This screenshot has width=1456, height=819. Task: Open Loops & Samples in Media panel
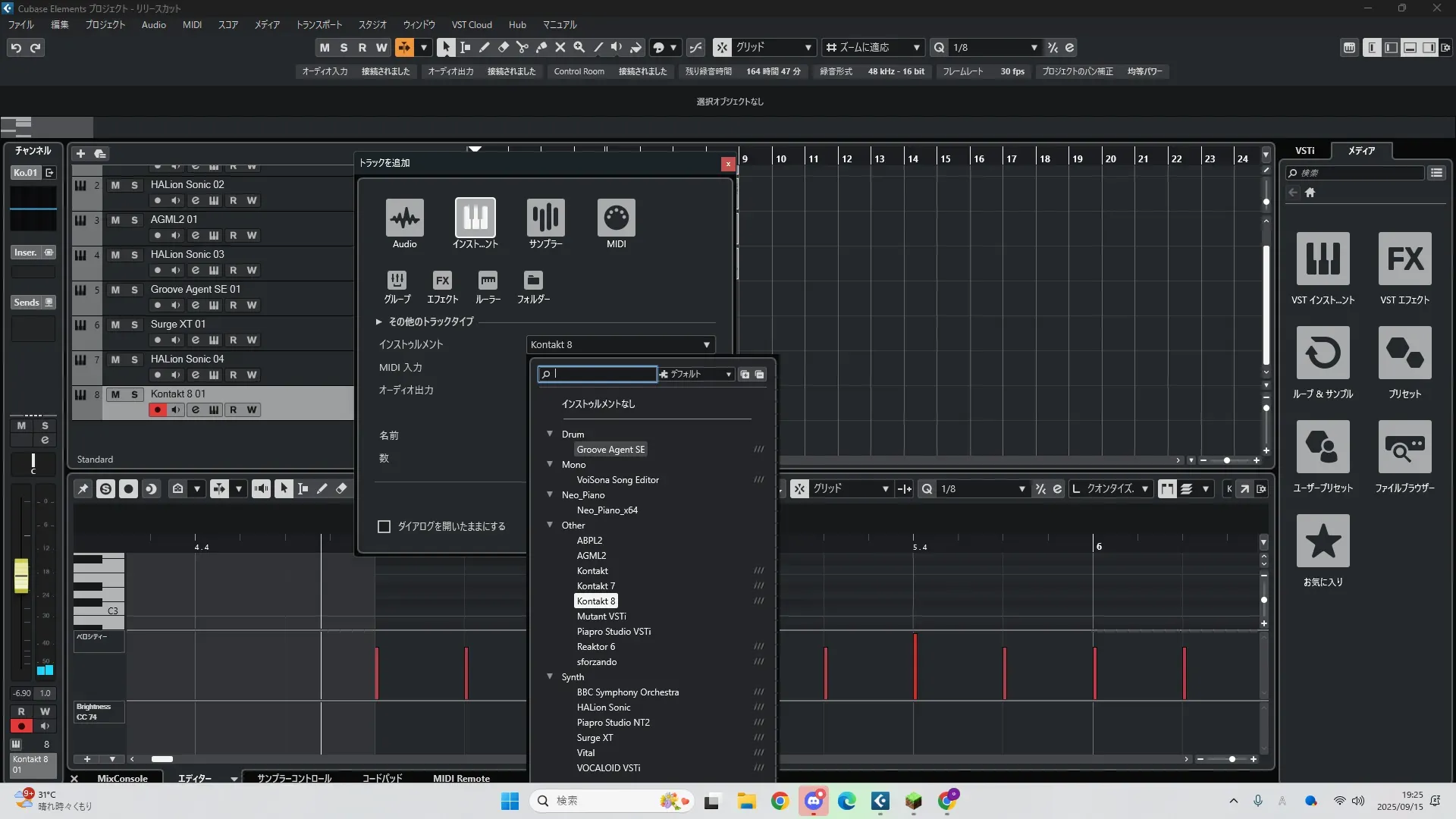click(x=1323, y=353)
